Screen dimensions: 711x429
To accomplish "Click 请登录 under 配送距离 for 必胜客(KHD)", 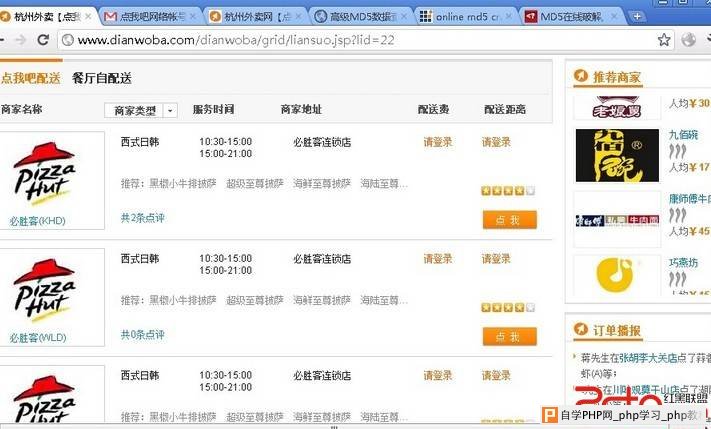I will (x=496, y=142).
